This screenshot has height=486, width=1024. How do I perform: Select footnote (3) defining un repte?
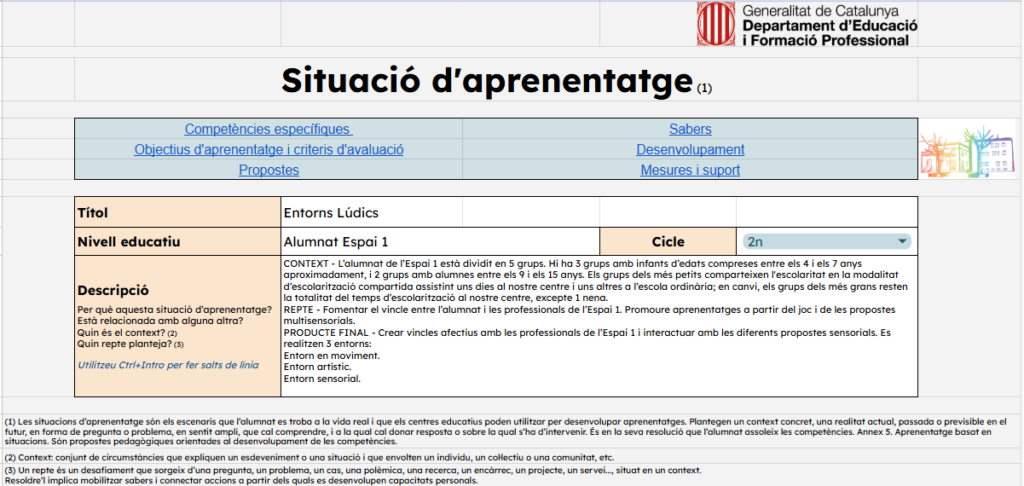[352, 475]
